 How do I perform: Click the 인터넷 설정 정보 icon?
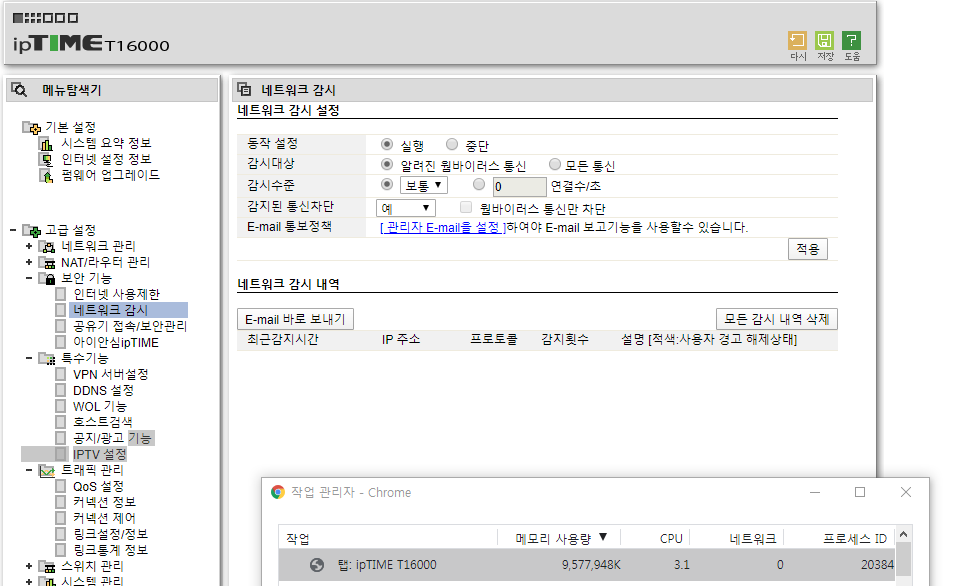[46, 159]
